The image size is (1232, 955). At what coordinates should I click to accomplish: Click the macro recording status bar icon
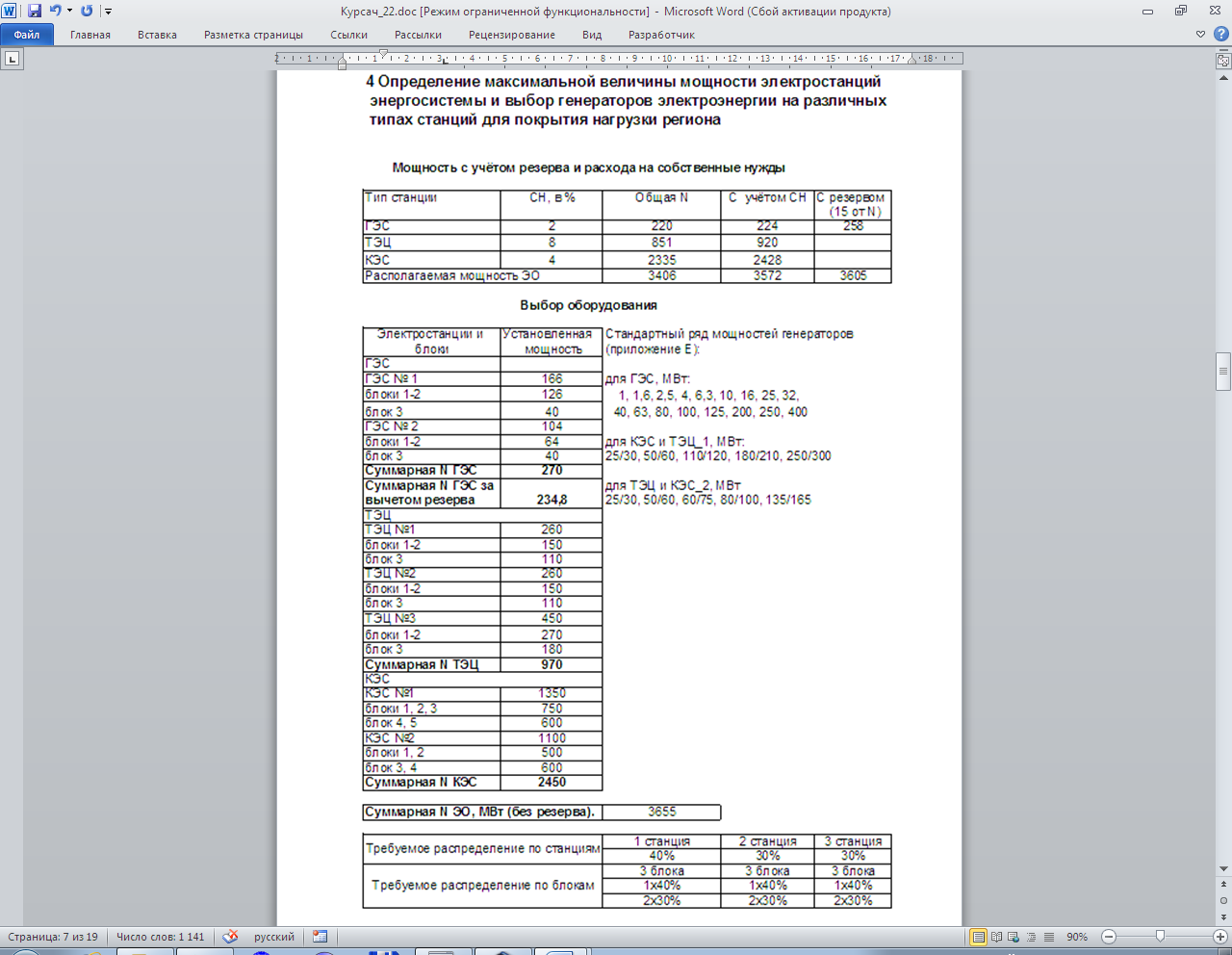tap(321, 937)
